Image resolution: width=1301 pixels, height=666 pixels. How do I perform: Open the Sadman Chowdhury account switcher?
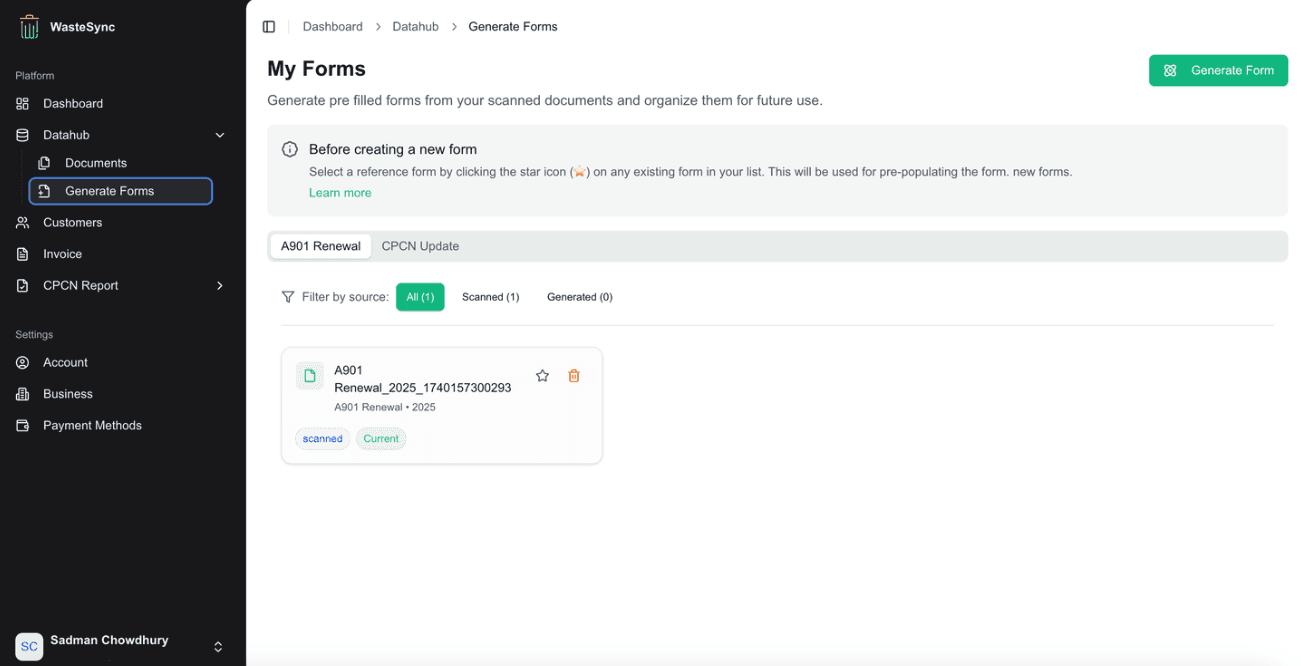[218, 647]
